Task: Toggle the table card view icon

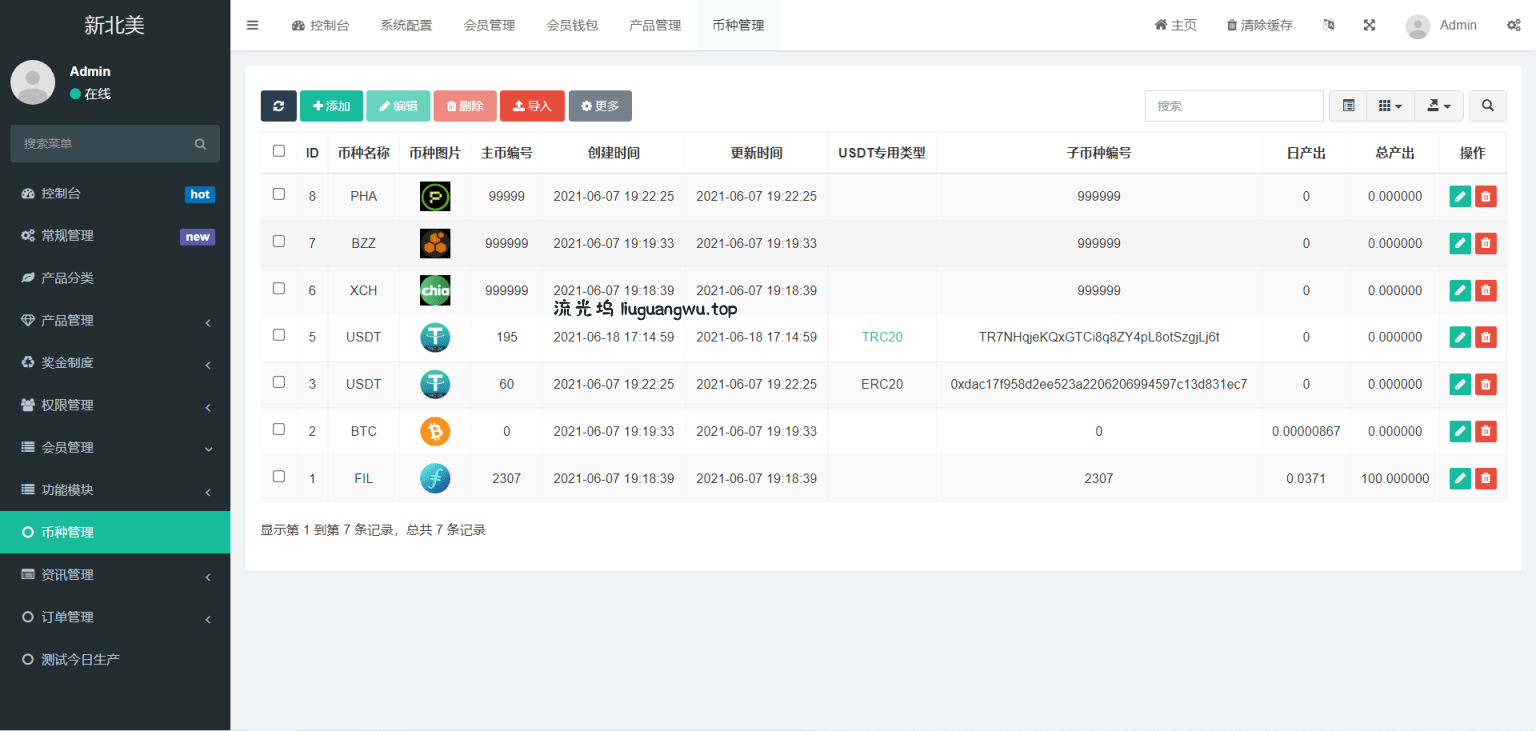Action: [x=1348, y=106]
